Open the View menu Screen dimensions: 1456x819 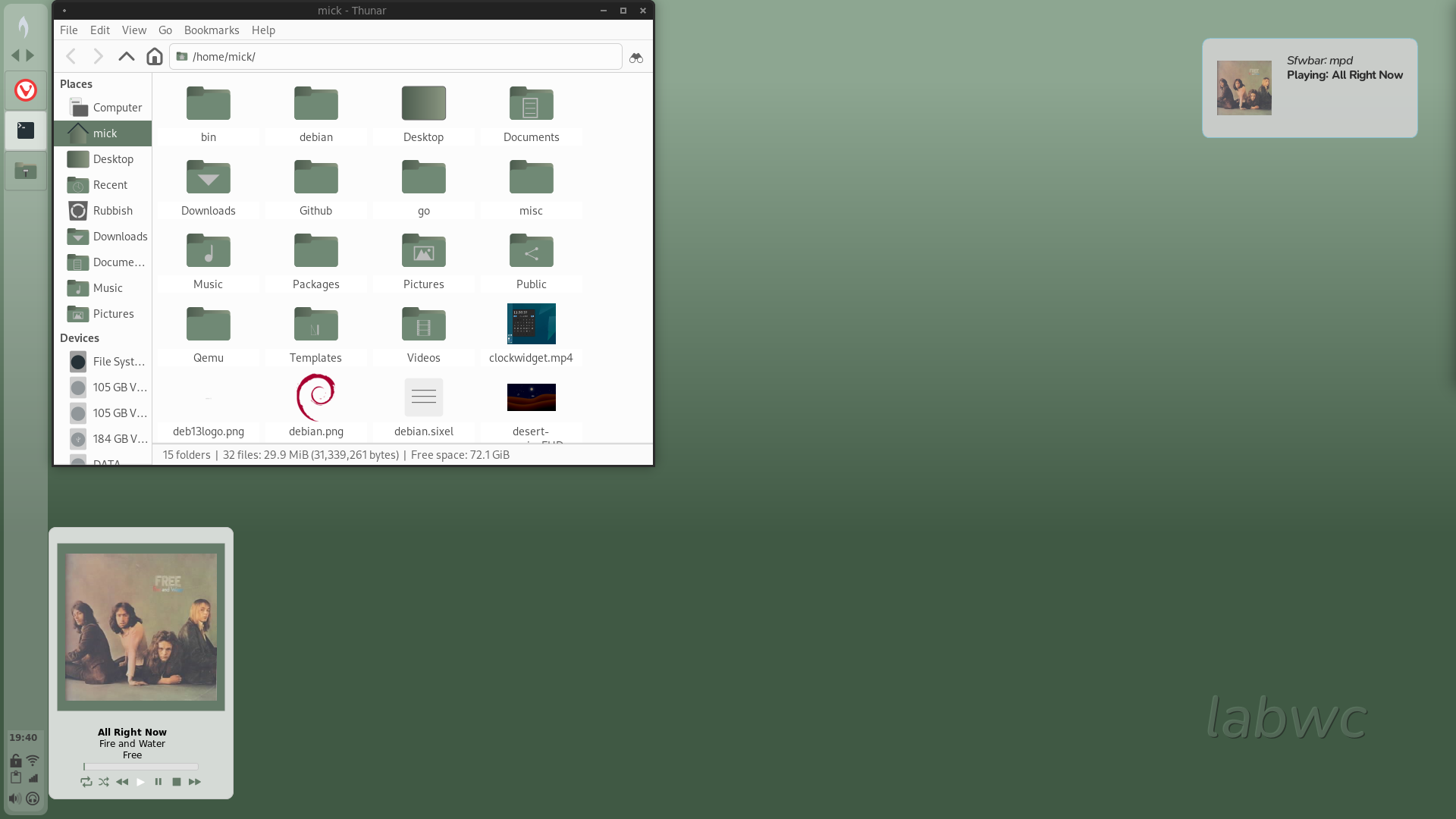[x=133, y=30]
